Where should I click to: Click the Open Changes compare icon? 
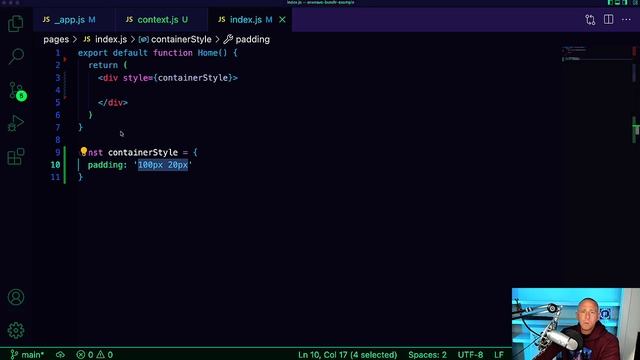(590, 20)
